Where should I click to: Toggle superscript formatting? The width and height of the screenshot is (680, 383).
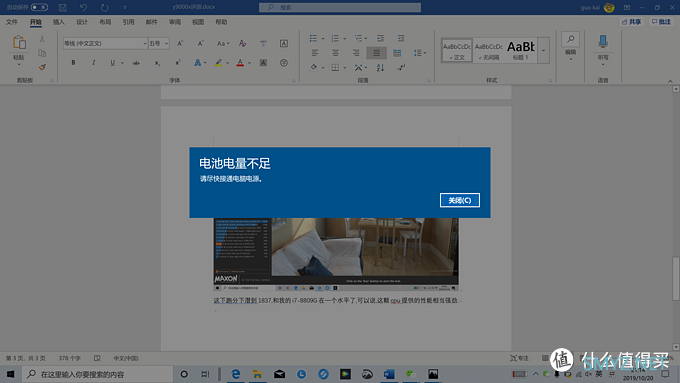pyautogui.click(x=177, y=63)
